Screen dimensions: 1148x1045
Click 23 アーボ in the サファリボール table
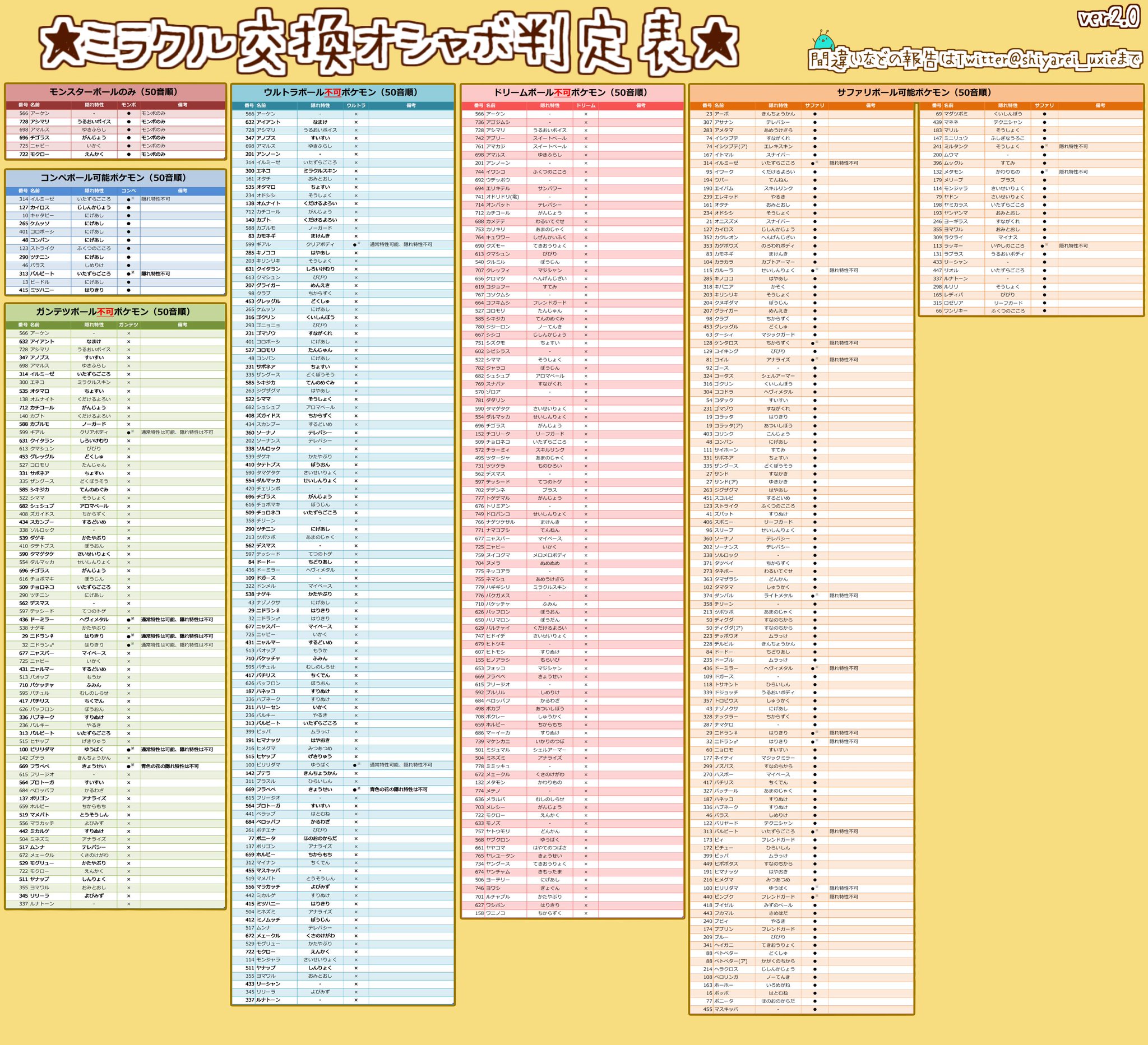coord(717,114)
